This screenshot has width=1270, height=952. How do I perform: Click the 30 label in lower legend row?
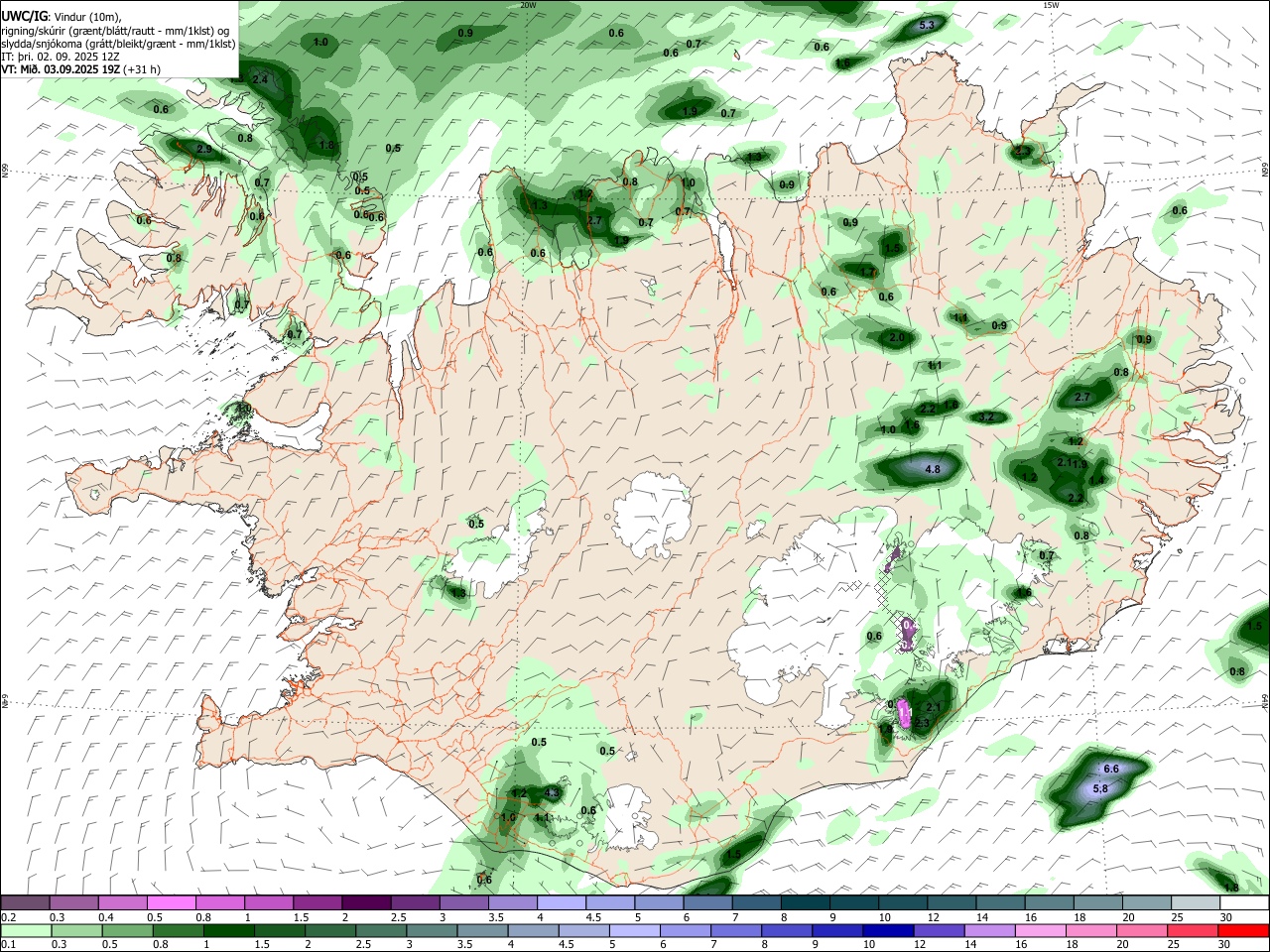click(1226, 944)
